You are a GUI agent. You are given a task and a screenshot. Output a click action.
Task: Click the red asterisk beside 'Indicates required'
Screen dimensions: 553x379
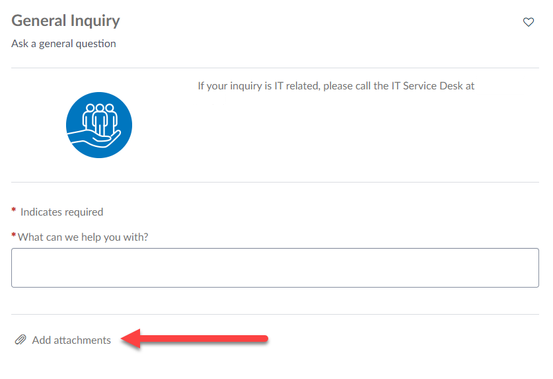(14, 210)
